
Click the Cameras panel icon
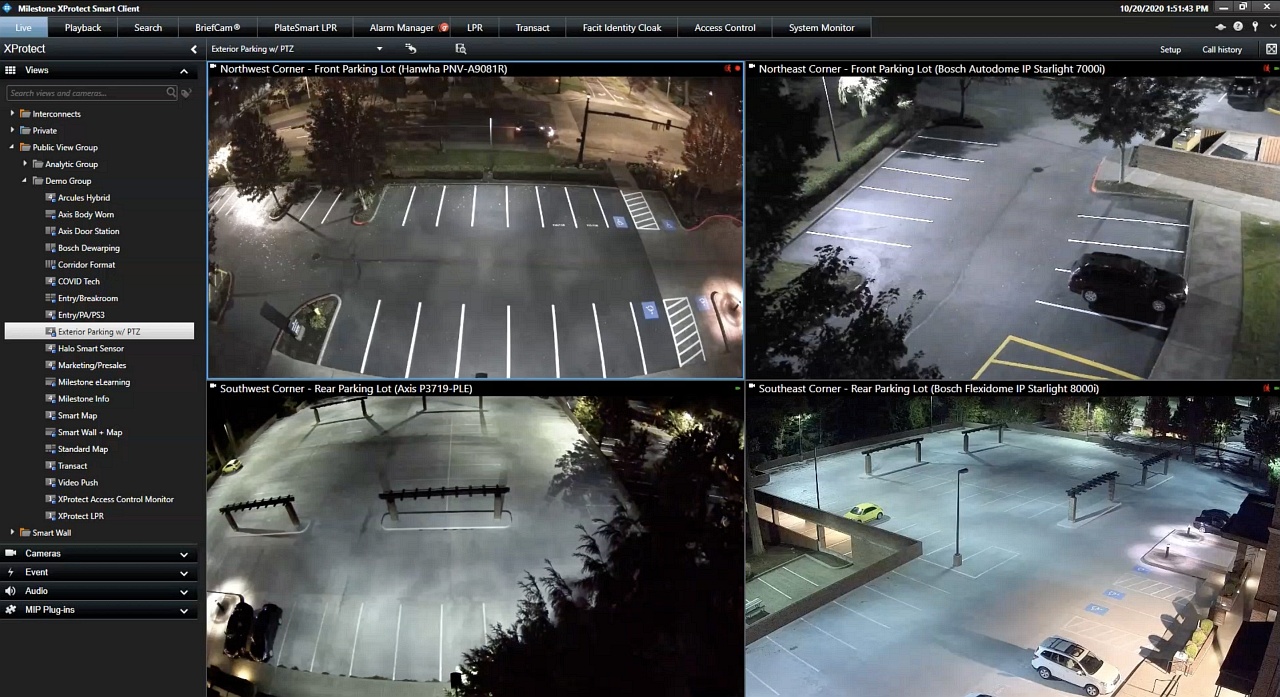[x=11, y=553]
